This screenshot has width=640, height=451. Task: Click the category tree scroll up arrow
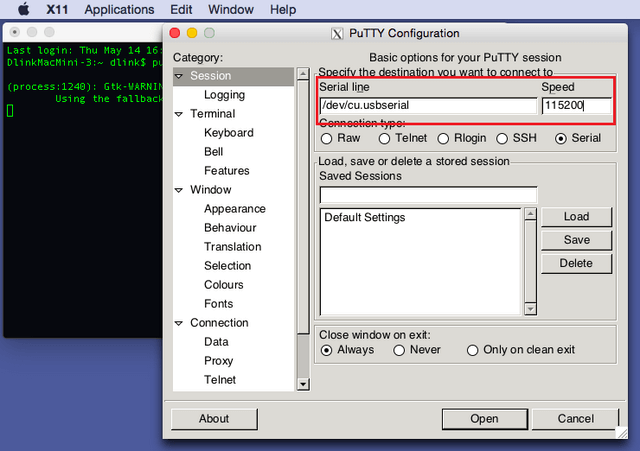click(x=303, y=74)
